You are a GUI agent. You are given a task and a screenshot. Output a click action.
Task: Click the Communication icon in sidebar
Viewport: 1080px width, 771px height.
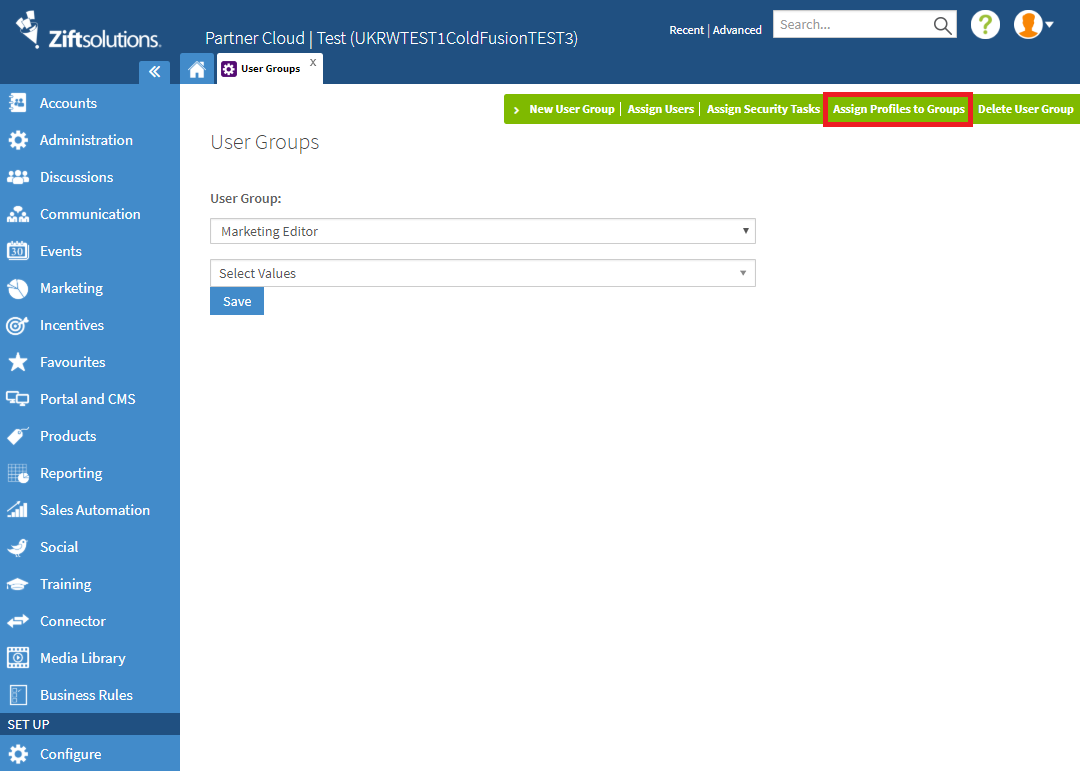pos(18,214)
